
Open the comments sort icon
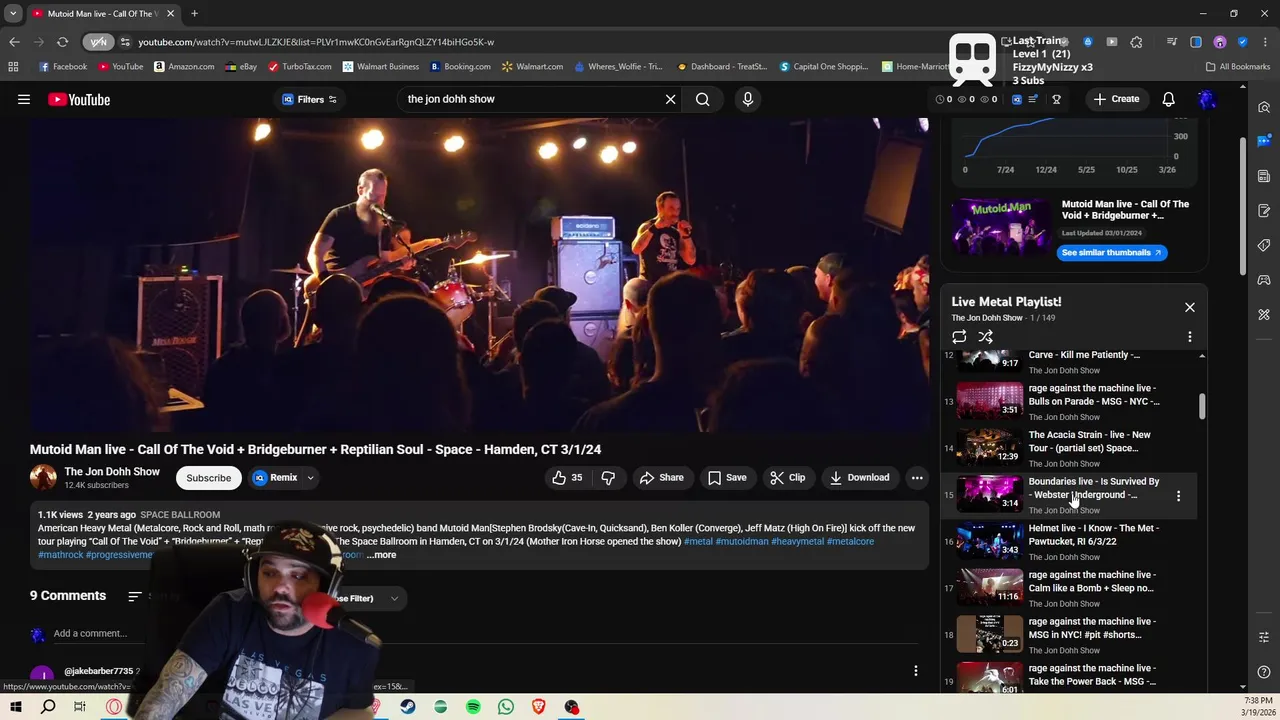click(x=135, y=596)
